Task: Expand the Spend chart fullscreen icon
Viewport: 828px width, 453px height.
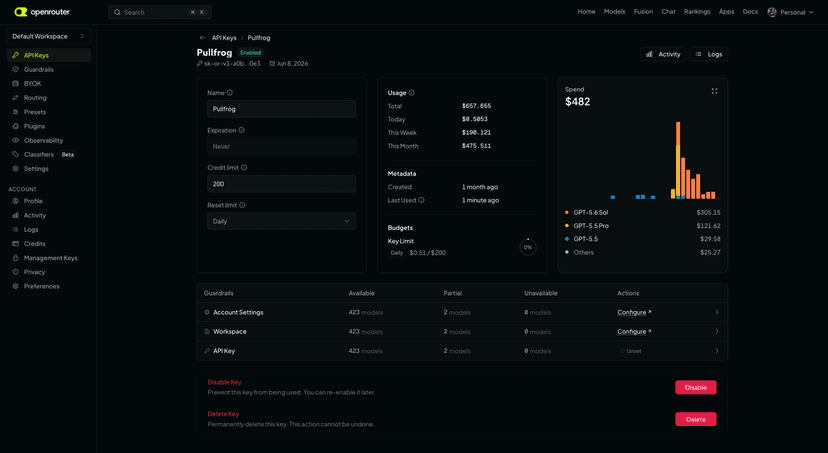Action: [714, 91]
